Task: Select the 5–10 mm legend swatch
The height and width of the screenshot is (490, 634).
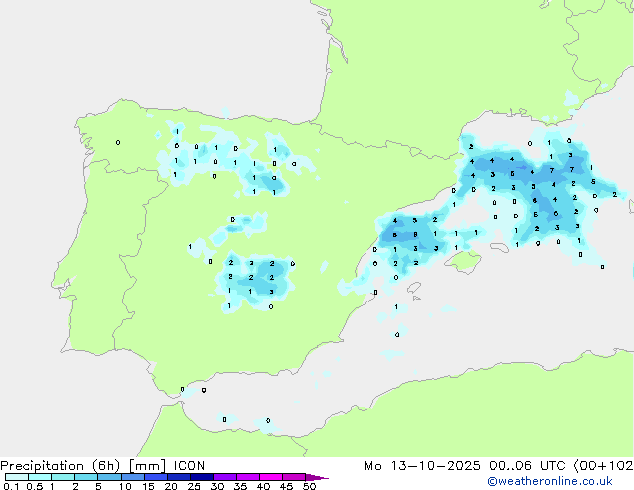Action: (109, 477)
